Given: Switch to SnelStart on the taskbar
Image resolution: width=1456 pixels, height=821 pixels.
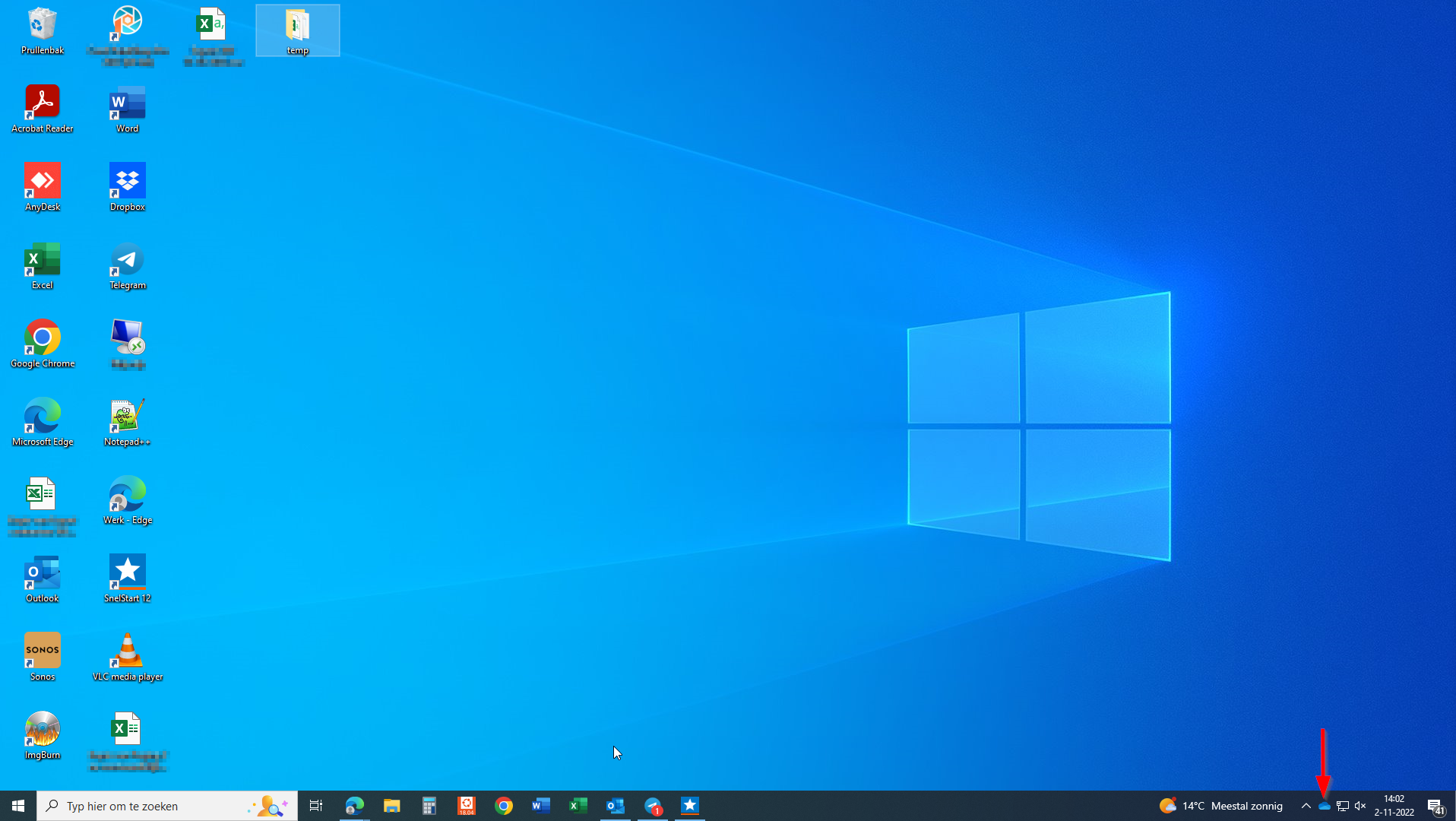Looking at the screenshot, I should (690, 806).
